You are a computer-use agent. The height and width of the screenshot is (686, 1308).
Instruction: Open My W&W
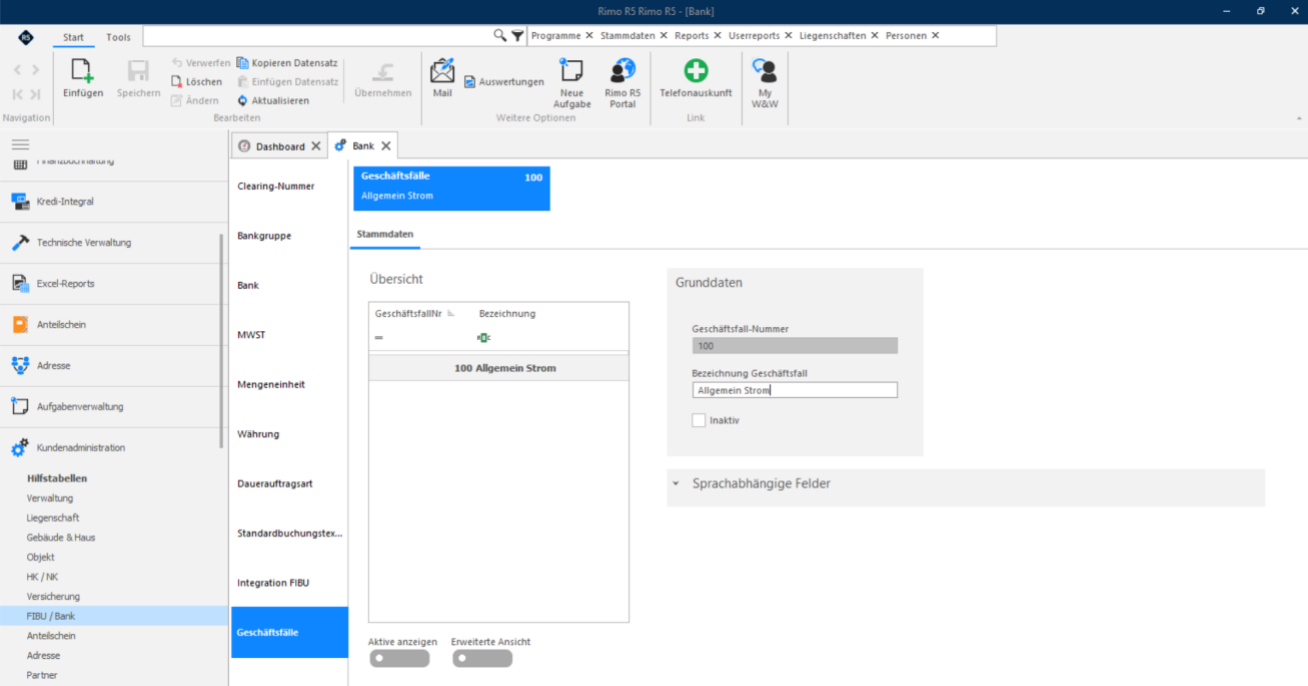765,84
